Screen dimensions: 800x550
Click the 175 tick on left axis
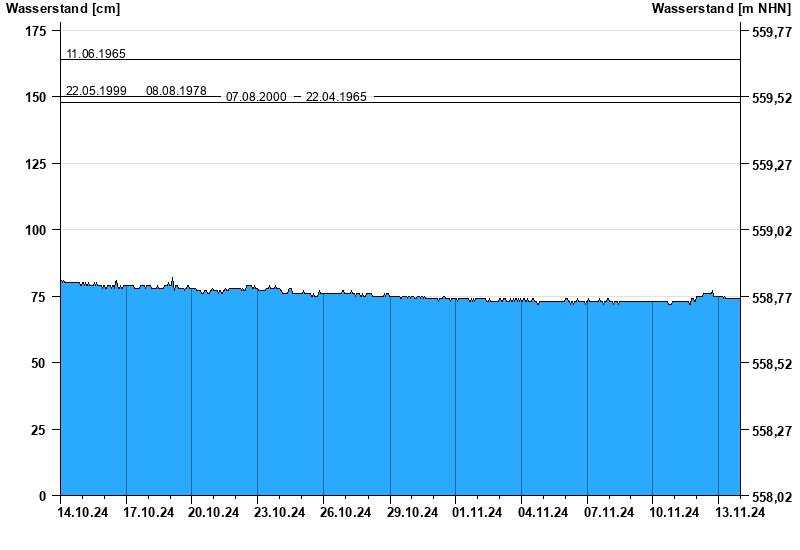[36, 32]
